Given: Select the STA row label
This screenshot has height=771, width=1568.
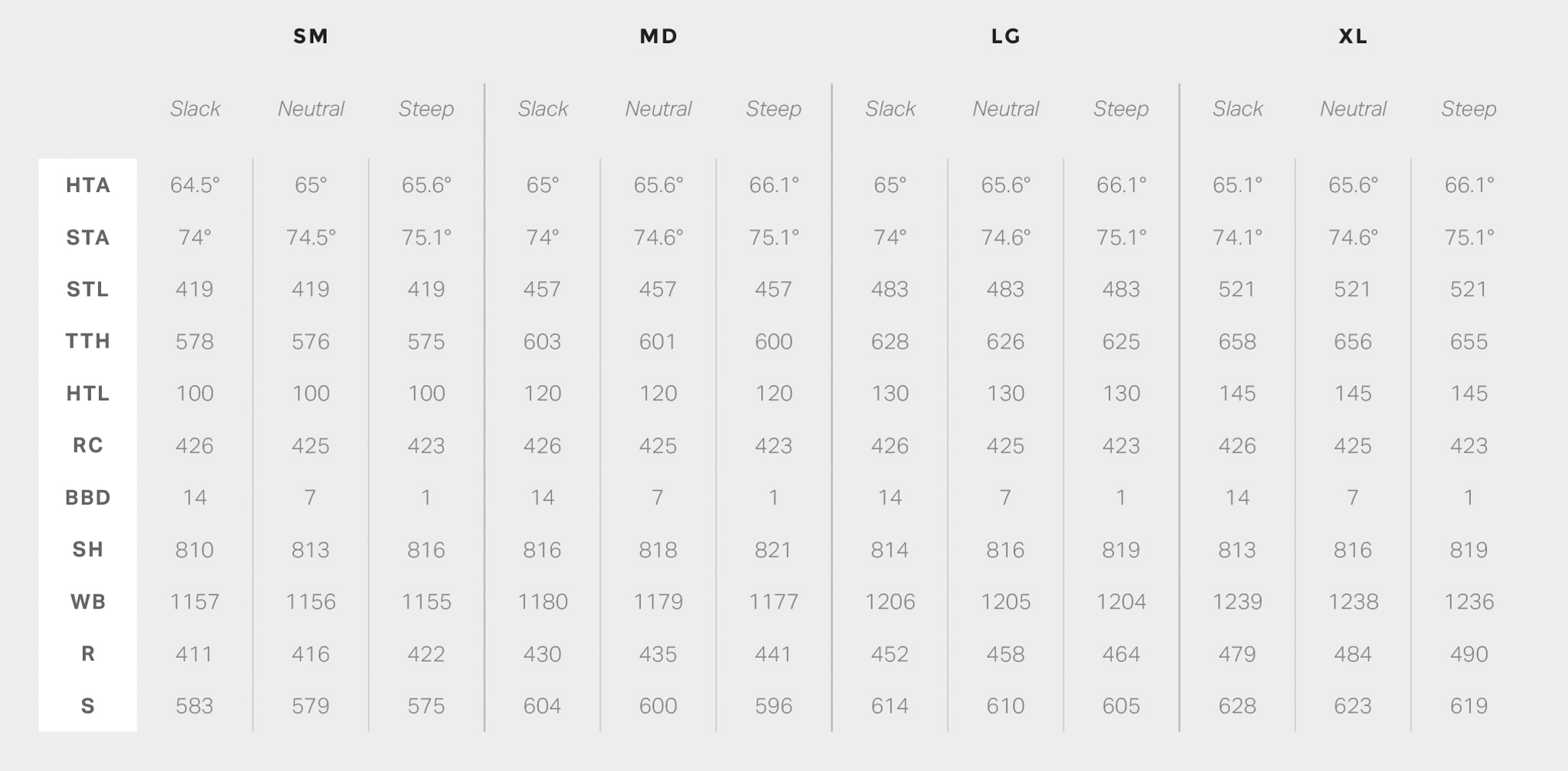Looking at the screenshot, I should coord(88,237).
